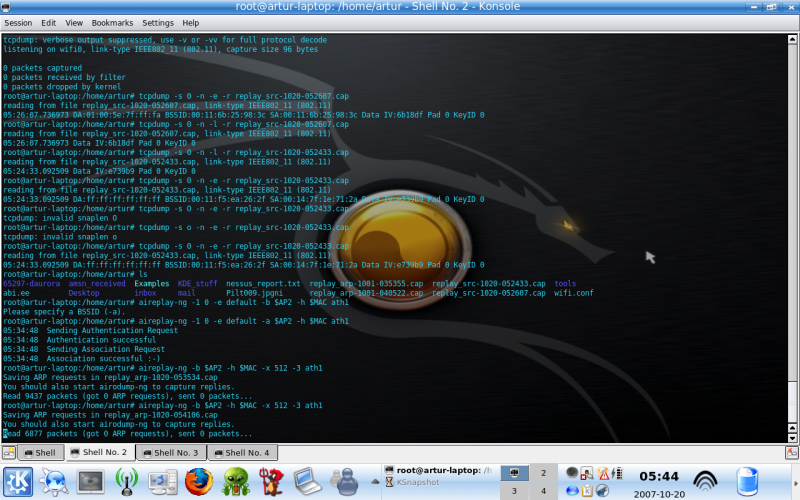
Task: Open the Settings menu
Action: click(x=158, y=23)
